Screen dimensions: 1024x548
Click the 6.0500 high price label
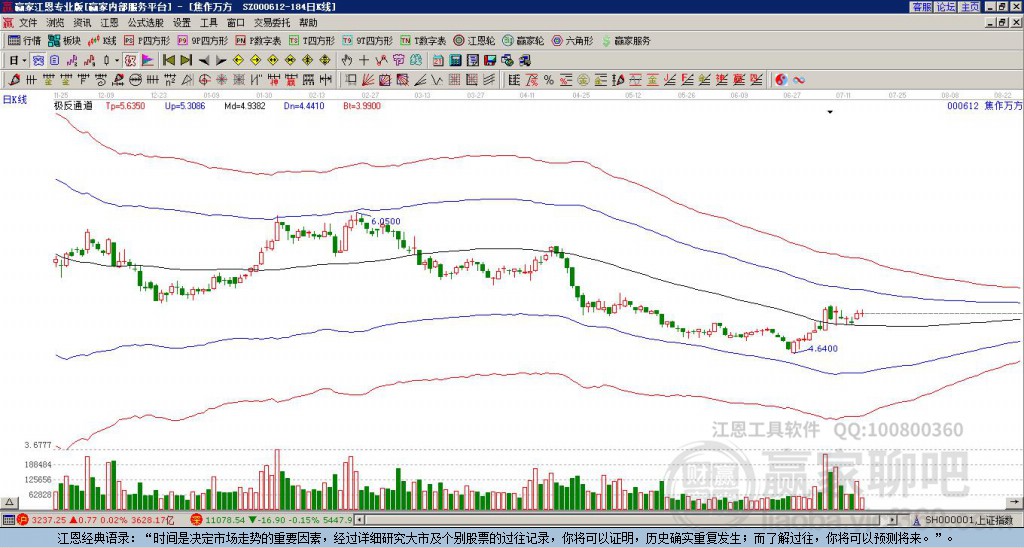pos(386,221)
